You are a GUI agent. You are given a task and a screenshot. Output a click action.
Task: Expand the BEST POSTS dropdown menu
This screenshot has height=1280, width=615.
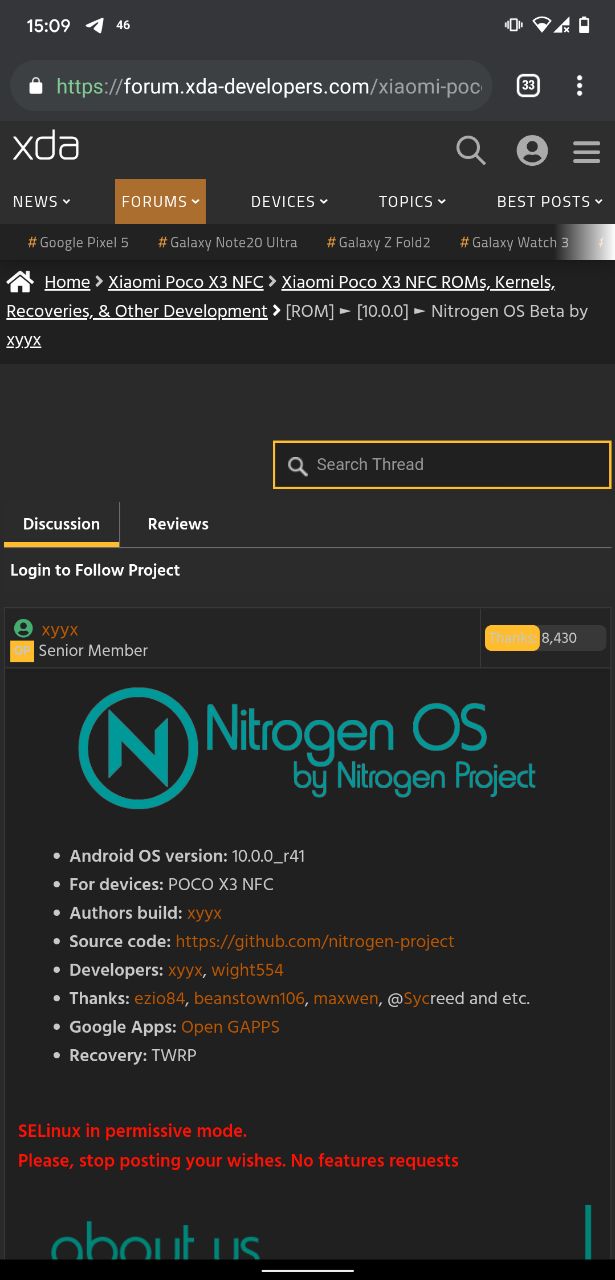pos(550,201)
